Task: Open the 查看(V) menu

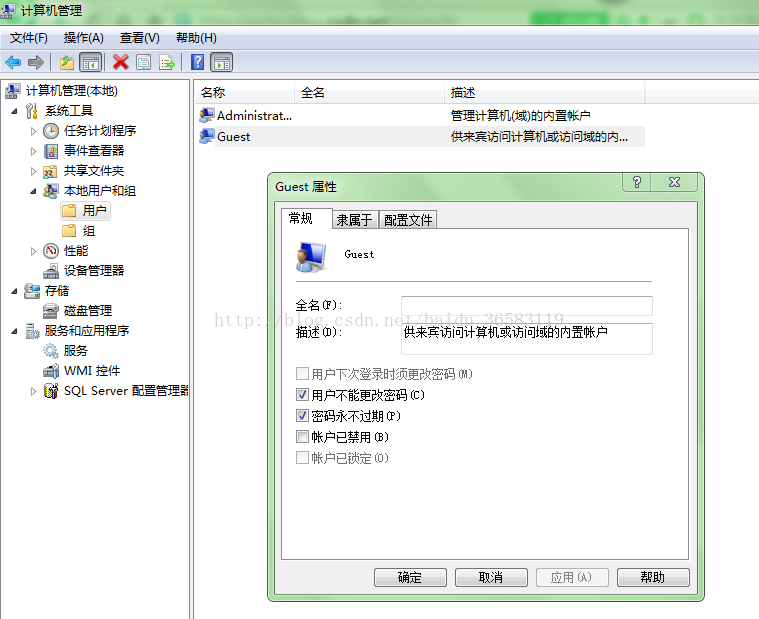Action: [140, 38]
